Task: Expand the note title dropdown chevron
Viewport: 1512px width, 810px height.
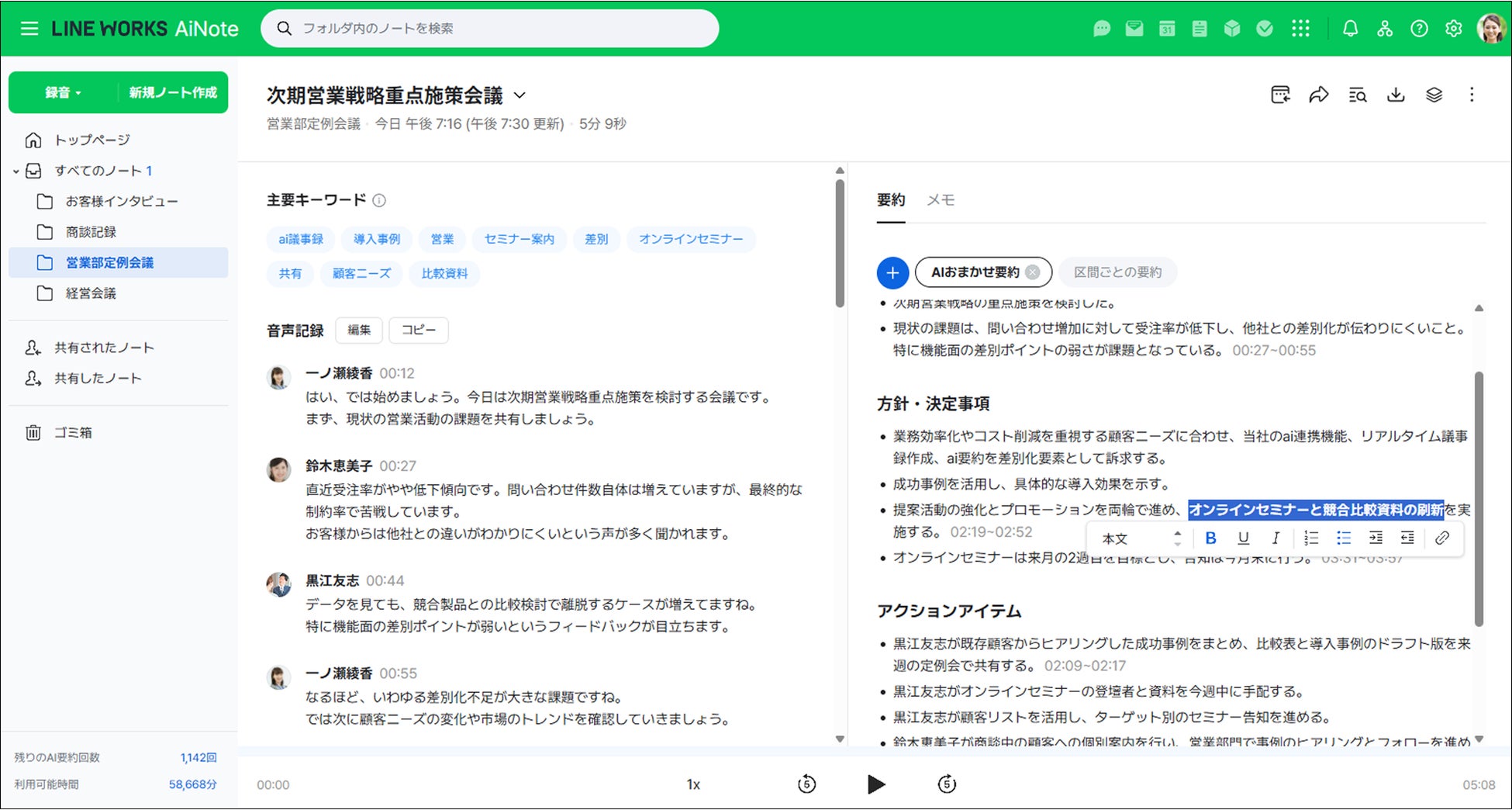Action: click(x=520, y=95)
